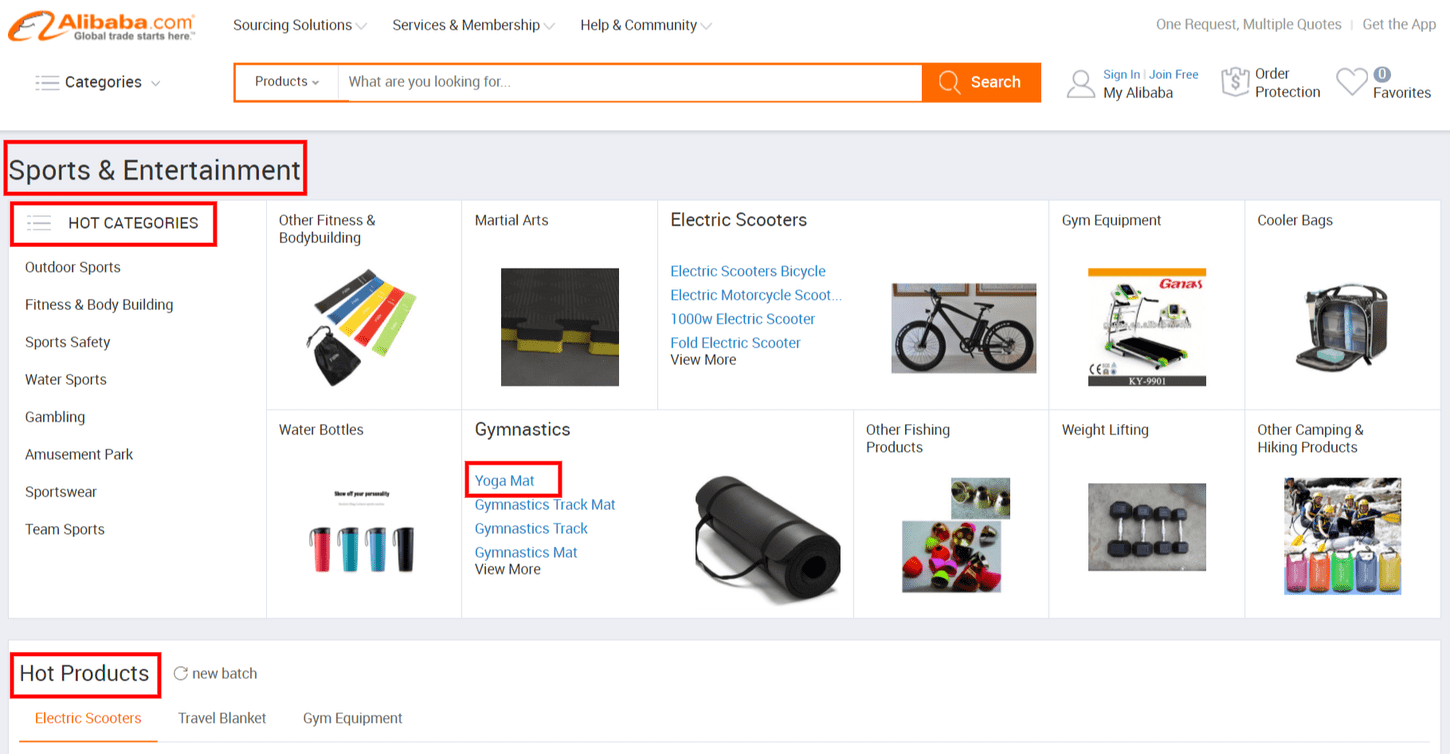Click the Order Protection shield icon
Screen dimensions: 1450x754
pyautogui.click(x=1235, y=81)
